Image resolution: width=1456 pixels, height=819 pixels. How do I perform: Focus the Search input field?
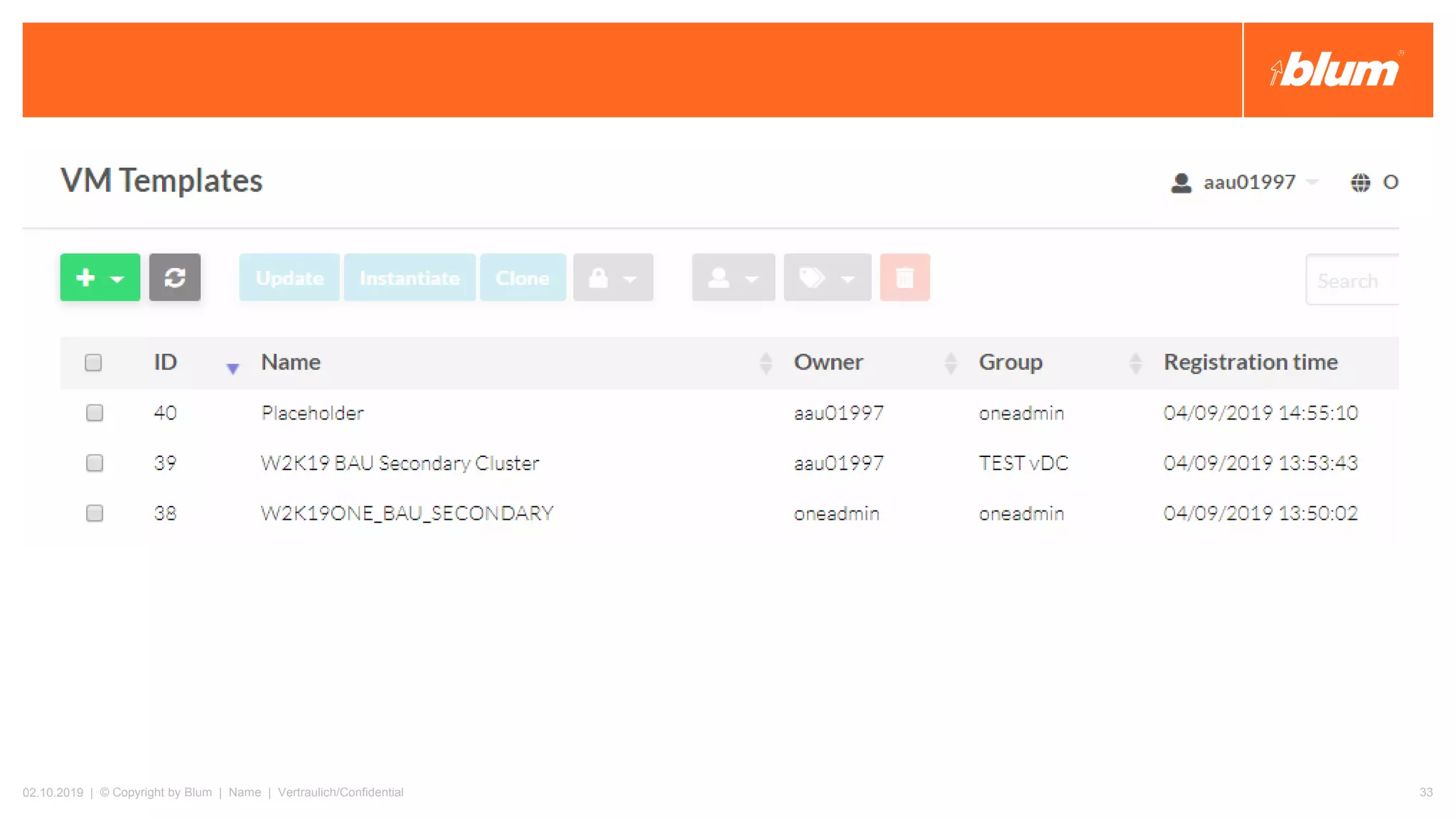click(1352, 280)
